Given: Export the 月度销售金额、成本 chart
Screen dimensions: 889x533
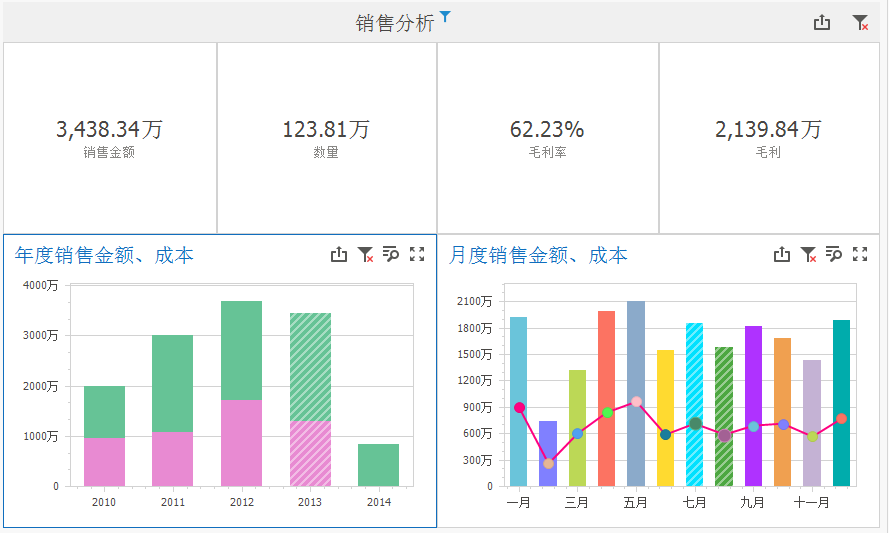Looking at the screenshot, I should (782, 255).
